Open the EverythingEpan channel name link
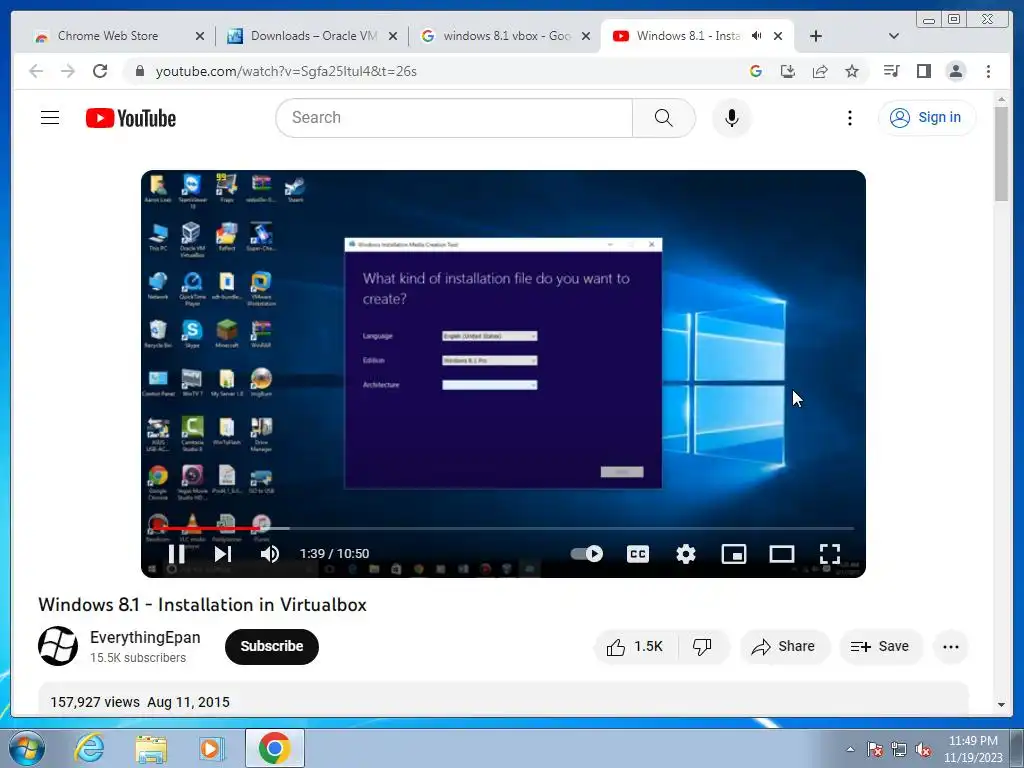The height and width of the screenshot is (768, 1024). [145, 637]
